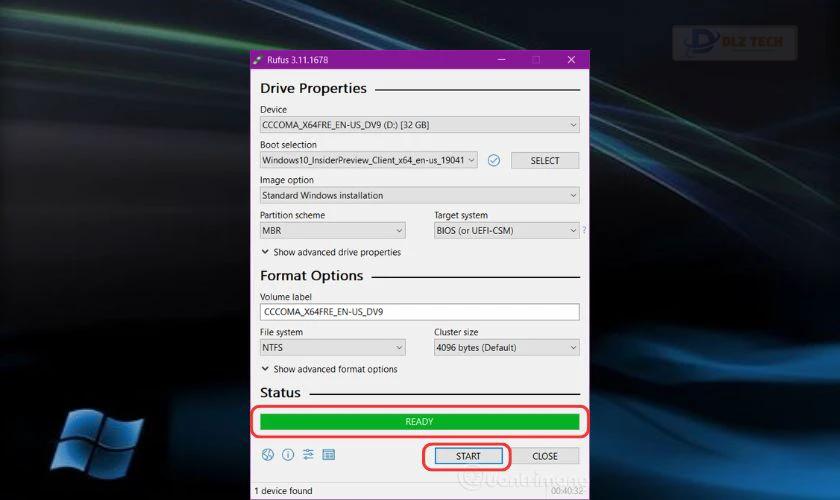This screenshot has height=500, width=840.
Task: Click the 'Drive Properties' heading
Action: coord(313,88)
